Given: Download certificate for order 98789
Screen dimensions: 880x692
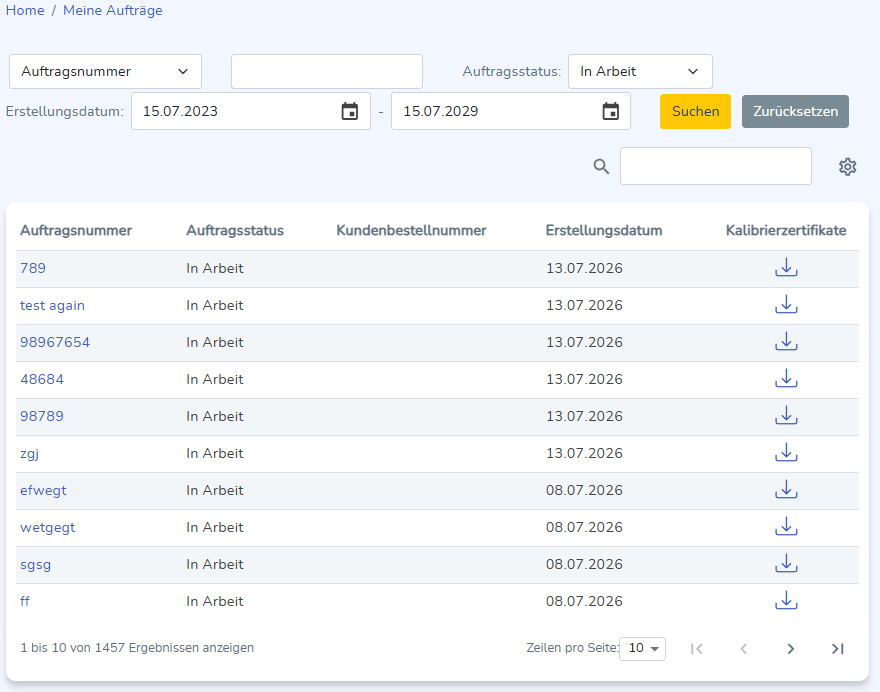Looking at the screenshot, I should pyautogui.click(x=786, y=416).
